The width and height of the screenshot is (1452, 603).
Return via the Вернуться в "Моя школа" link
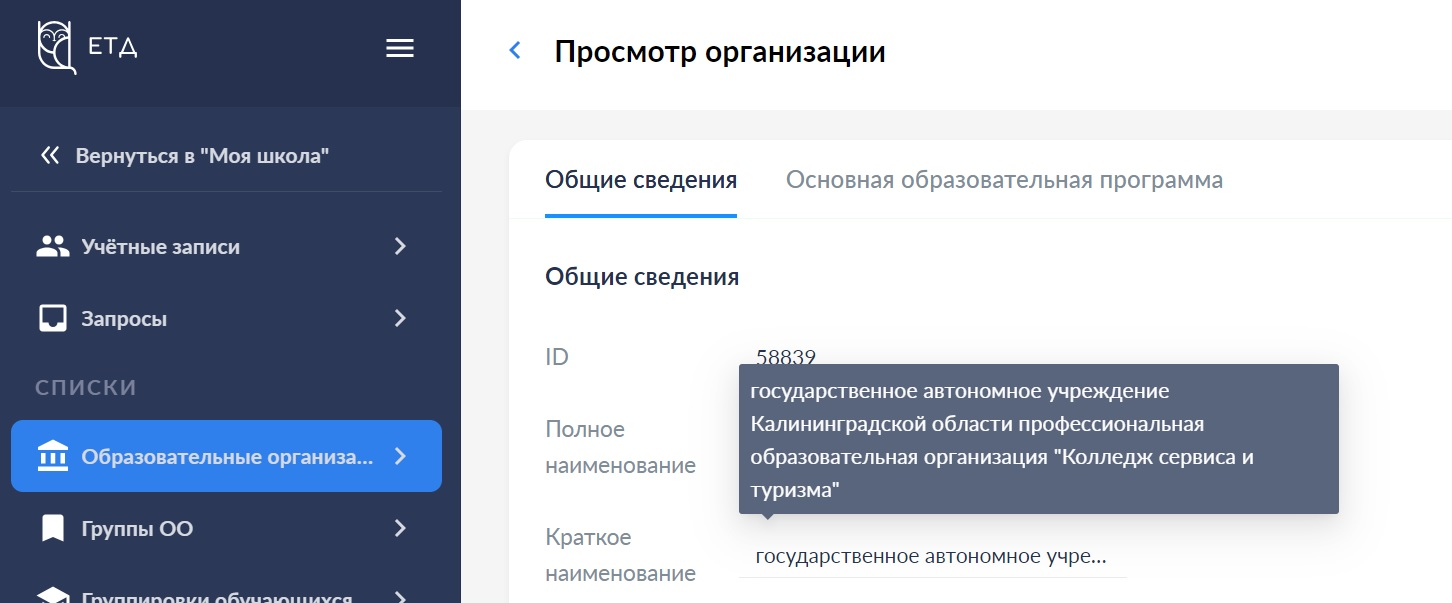click(x=202, y=156)
